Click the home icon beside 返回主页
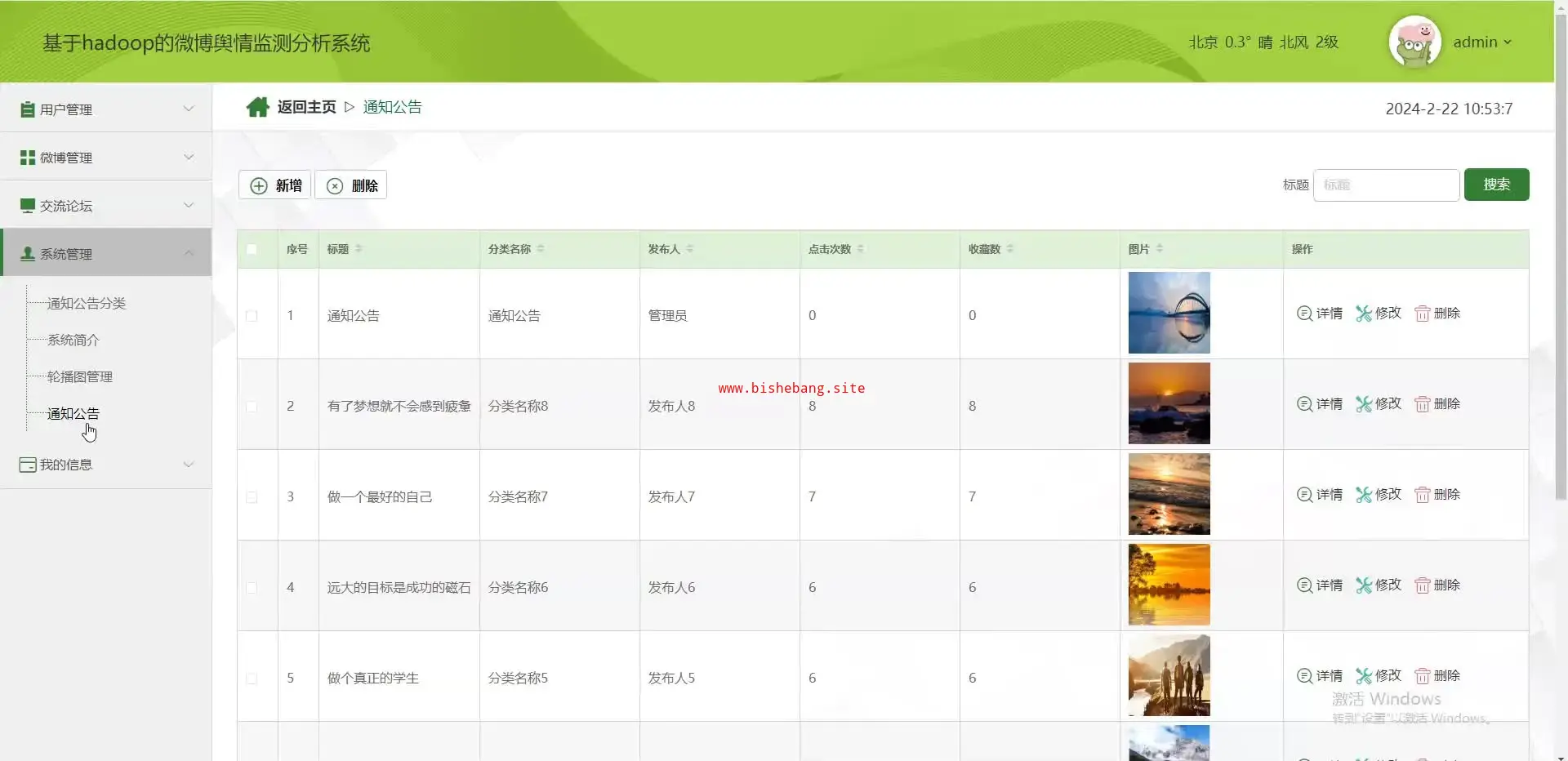 (257, 107)
